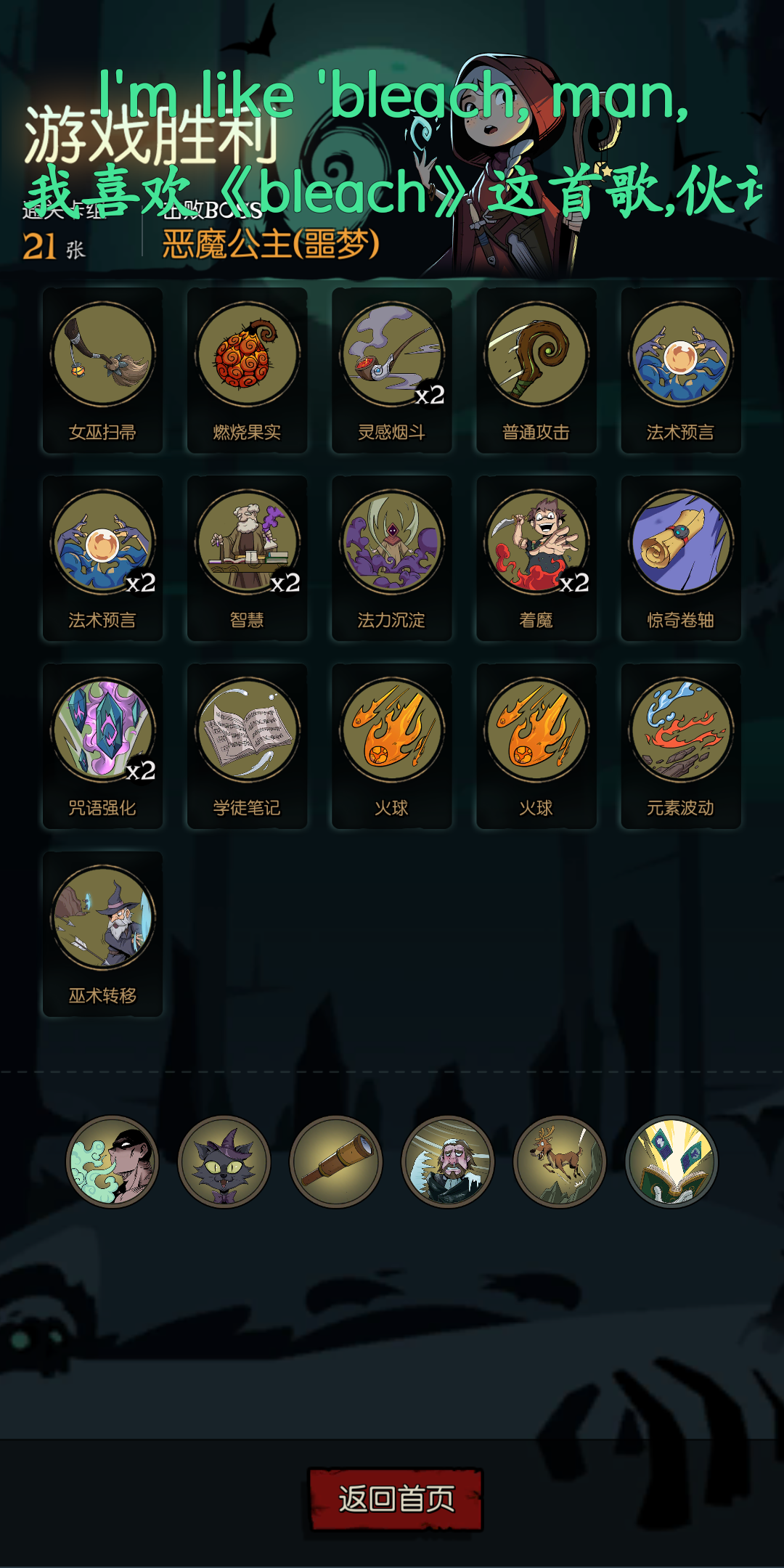This screenshot has width=784, height=1568.
Task: Tap the 元素波动 elemental card
Action: tap(681, 746)
